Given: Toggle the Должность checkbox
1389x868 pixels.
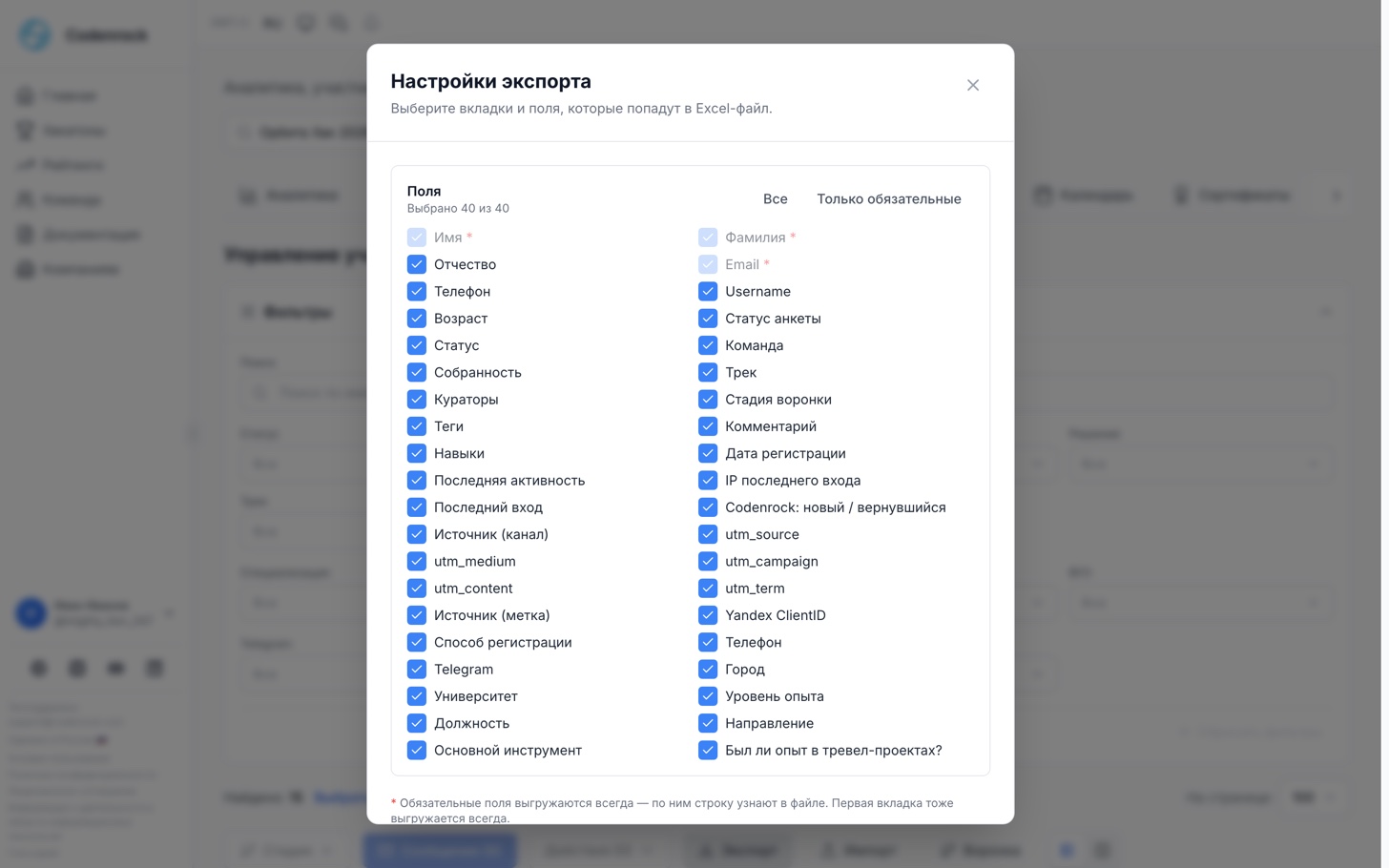Looking at the screenshot, I should (417, 724).
